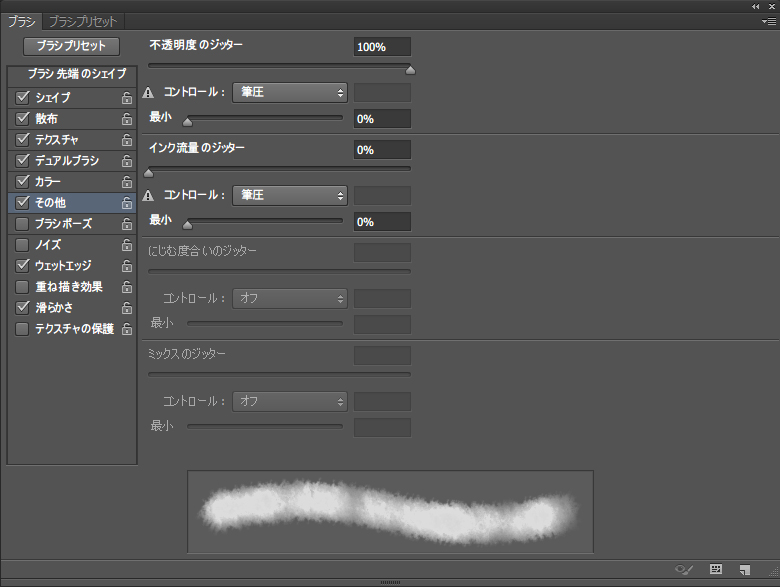The width and height of the screenshot is (780, 587).
Task: Enable the 重ね描き効果 checkbox
Action: [x=22, y=287]
